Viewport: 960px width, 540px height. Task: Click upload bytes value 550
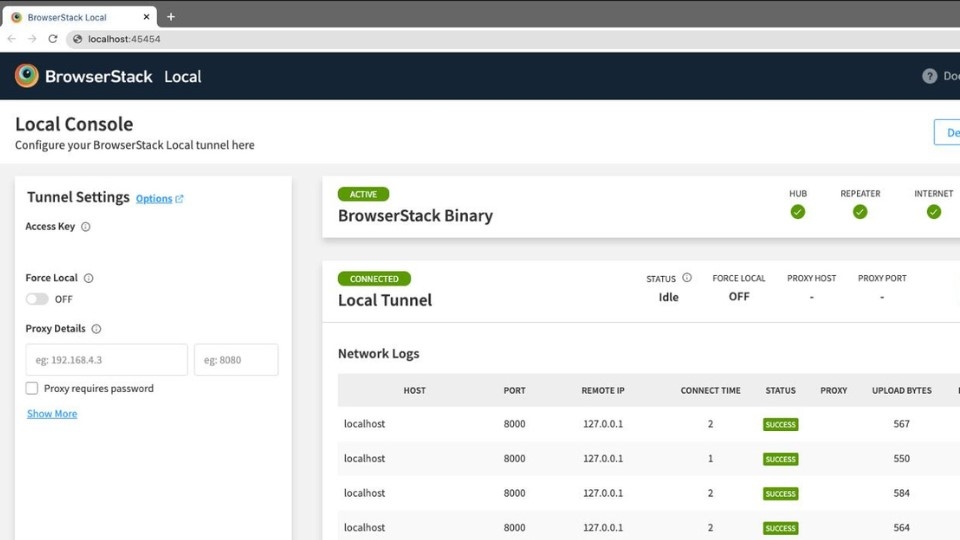(x=901, y=458)
